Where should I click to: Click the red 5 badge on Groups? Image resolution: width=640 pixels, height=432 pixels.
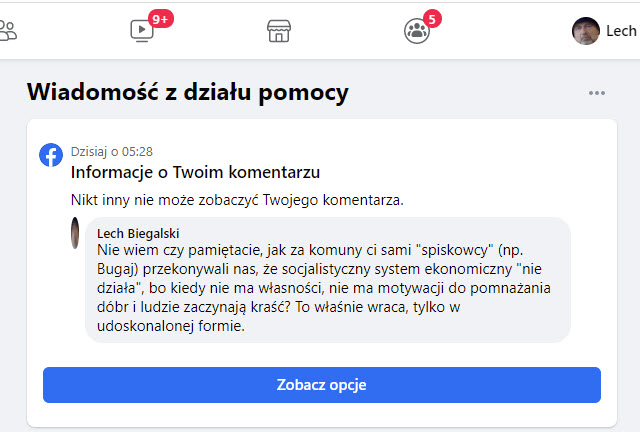[x=432, y=18]
